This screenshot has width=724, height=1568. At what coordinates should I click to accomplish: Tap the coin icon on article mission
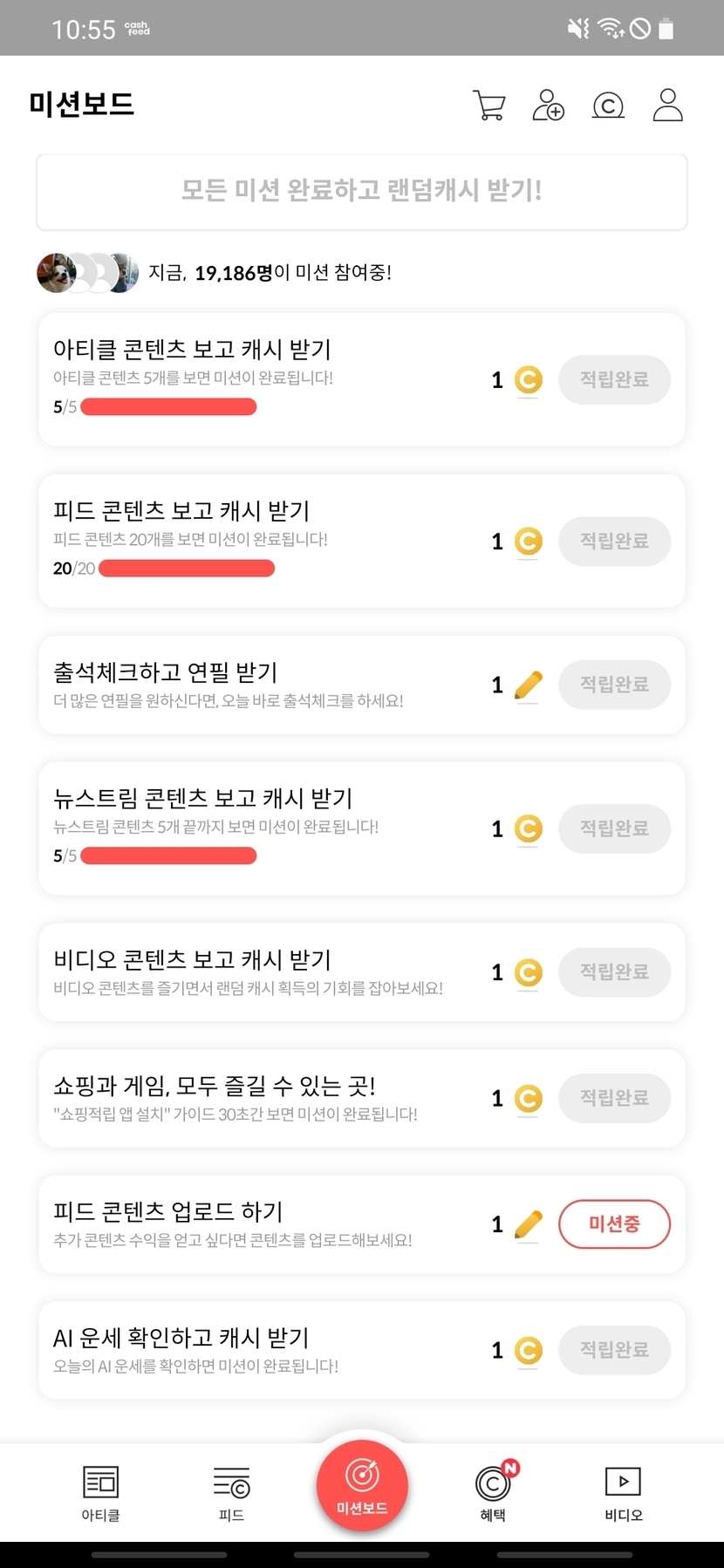[528, 380]
